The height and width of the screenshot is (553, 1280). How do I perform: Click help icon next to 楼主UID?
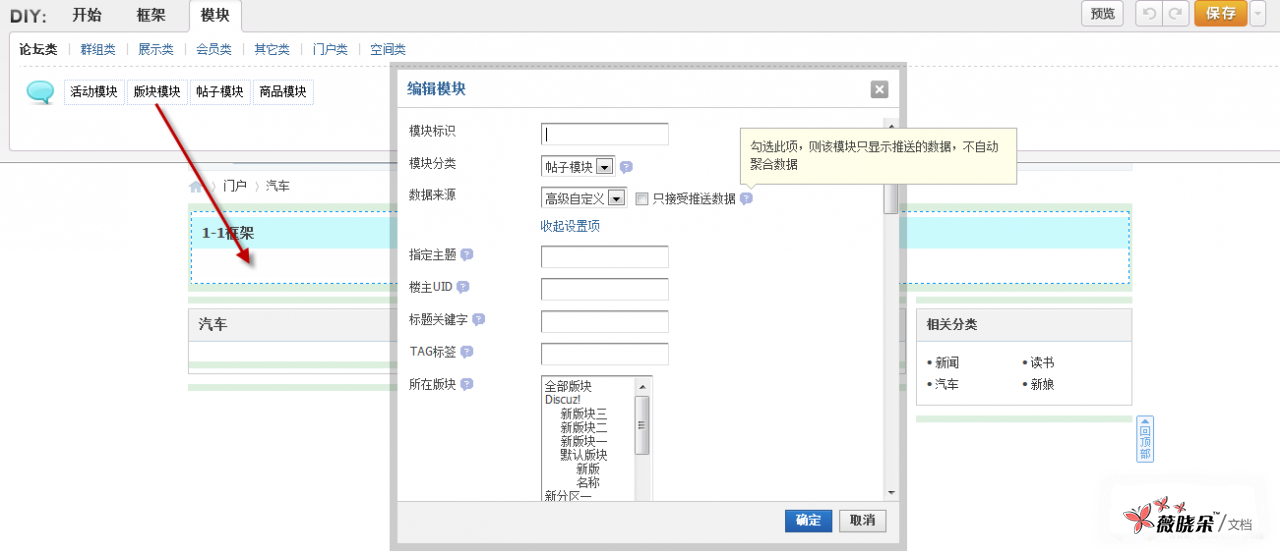click(462, 287)
